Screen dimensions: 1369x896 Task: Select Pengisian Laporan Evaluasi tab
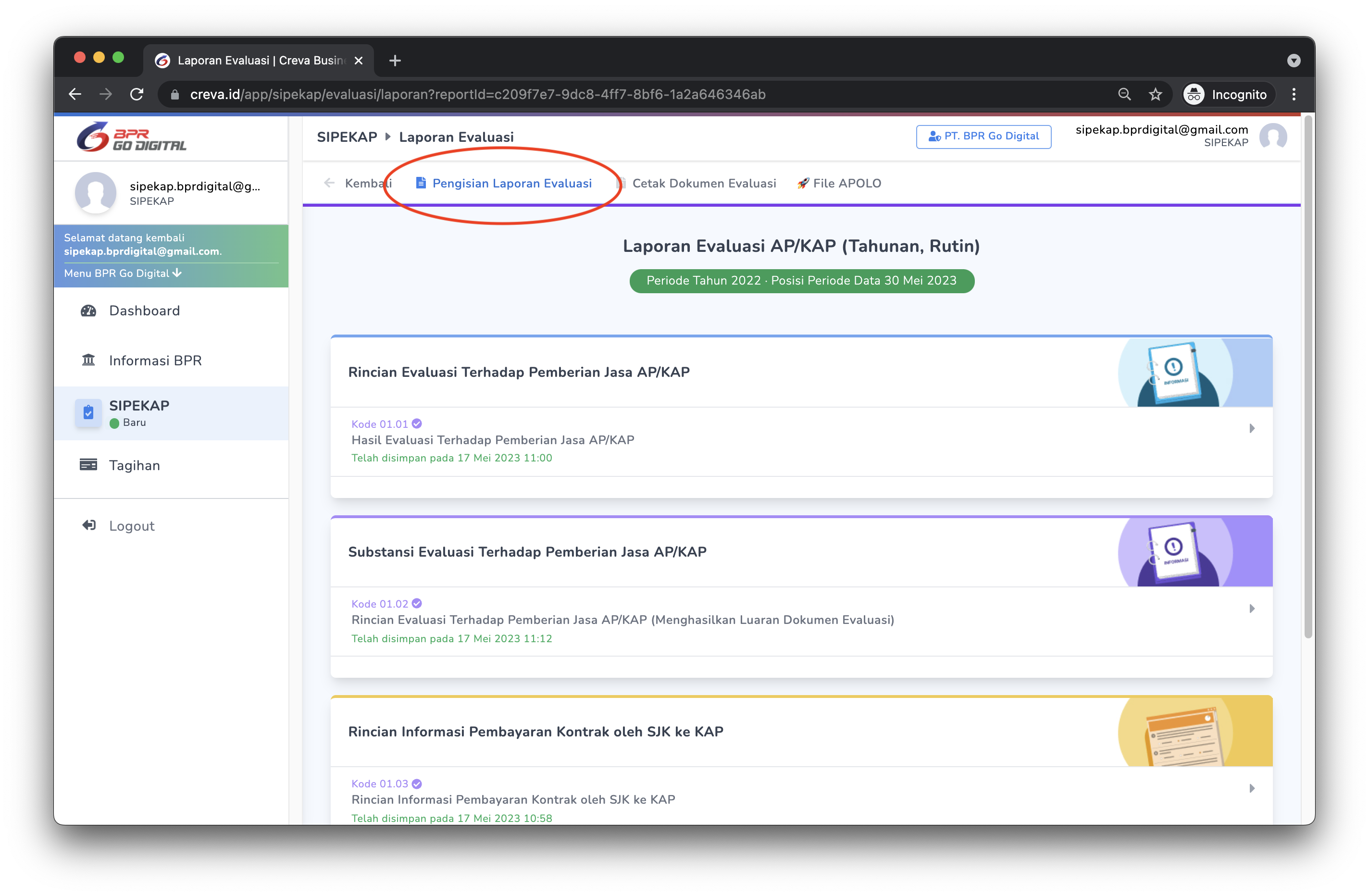point(504,183)
